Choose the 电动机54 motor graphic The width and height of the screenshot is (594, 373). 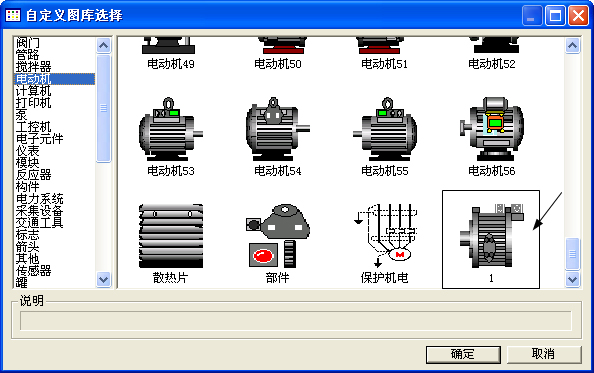click(278, 130)
